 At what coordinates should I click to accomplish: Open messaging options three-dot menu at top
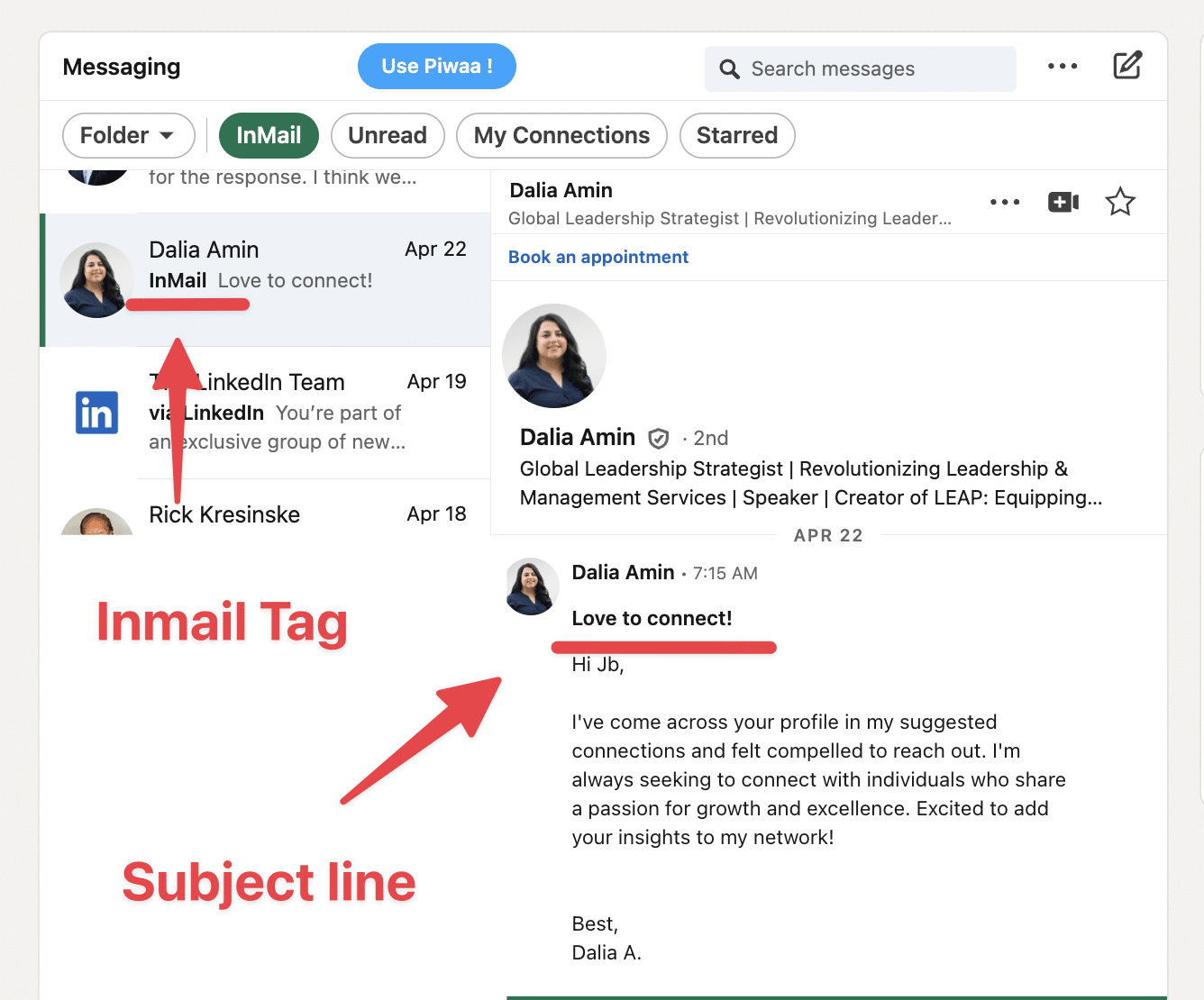(1063, 66)
